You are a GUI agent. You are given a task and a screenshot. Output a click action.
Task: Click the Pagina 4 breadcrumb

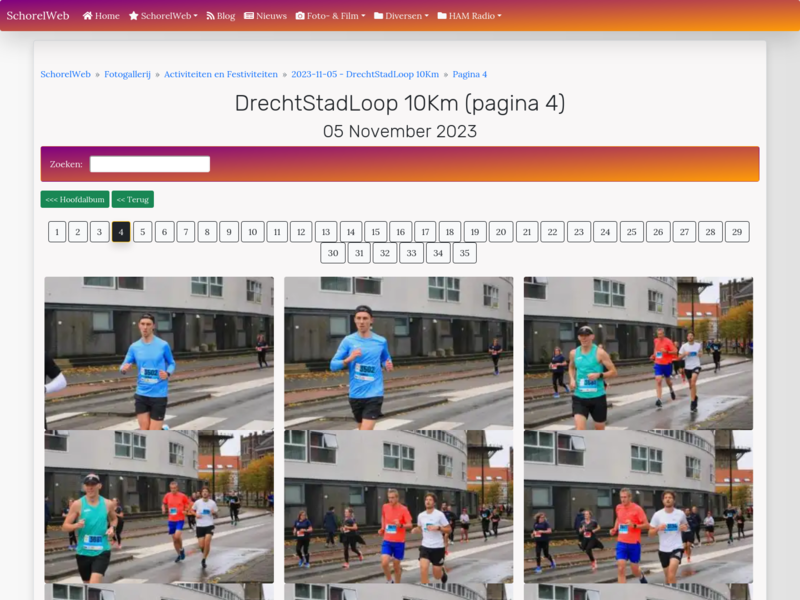[x=470, y=74]
